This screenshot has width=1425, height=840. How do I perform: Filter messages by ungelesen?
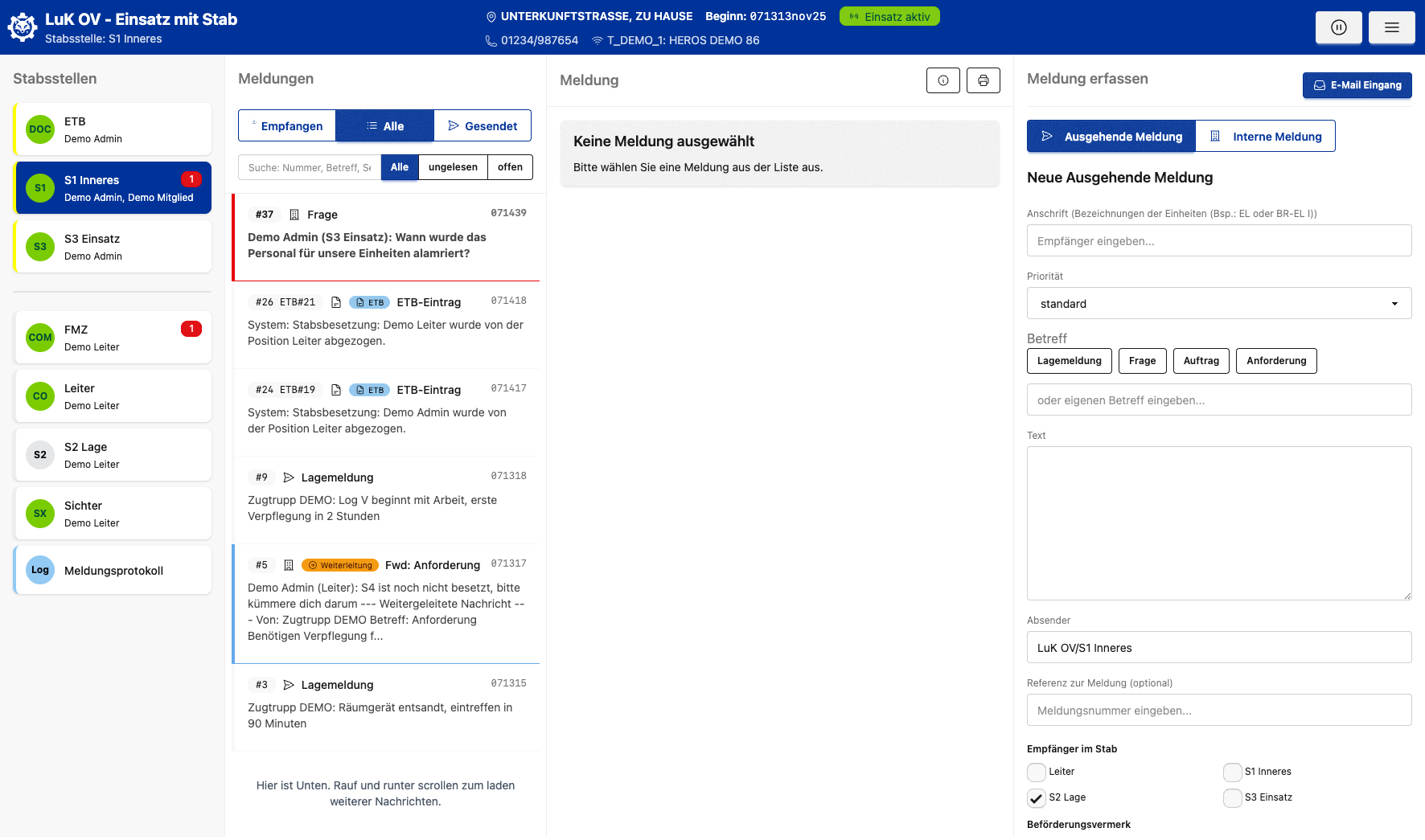(x=453, y=167)
